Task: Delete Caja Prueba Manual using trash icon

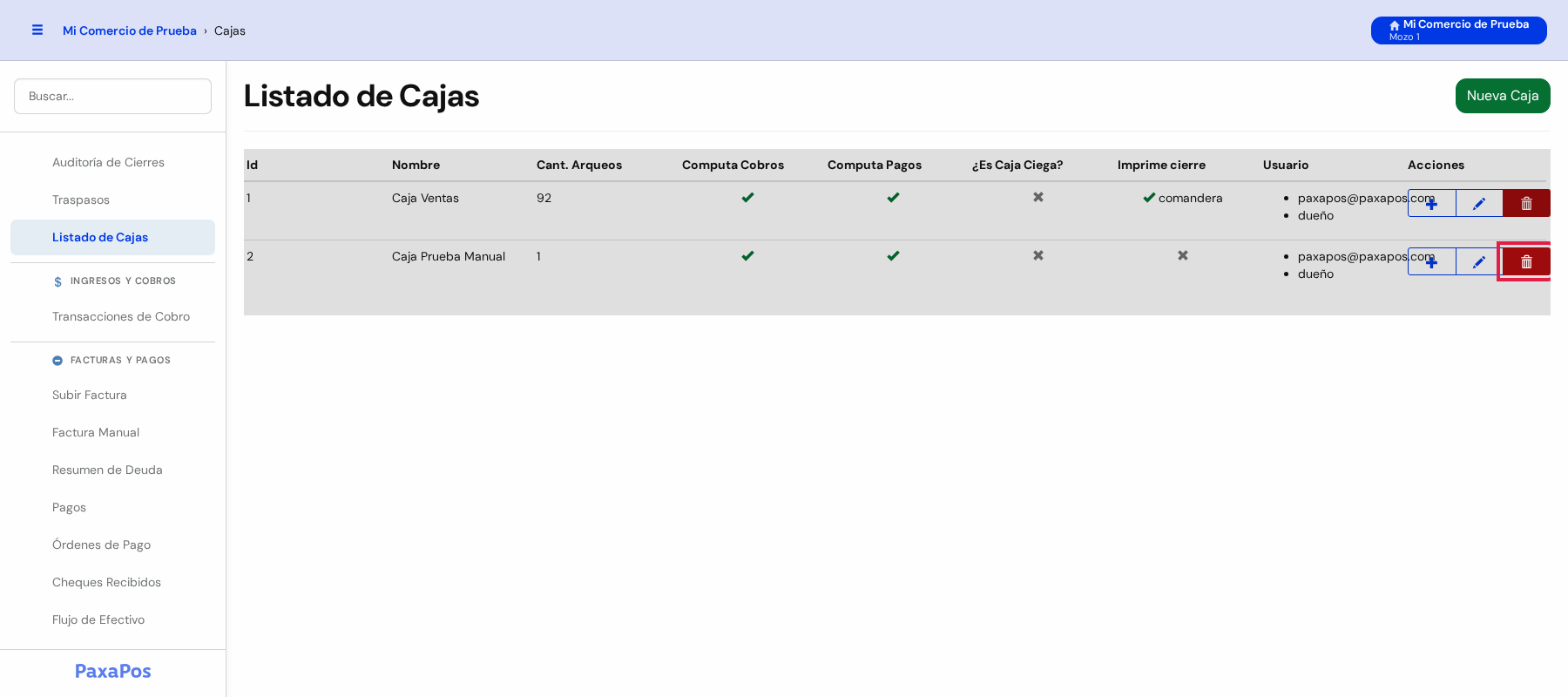Action: [x=1526, y=261]
